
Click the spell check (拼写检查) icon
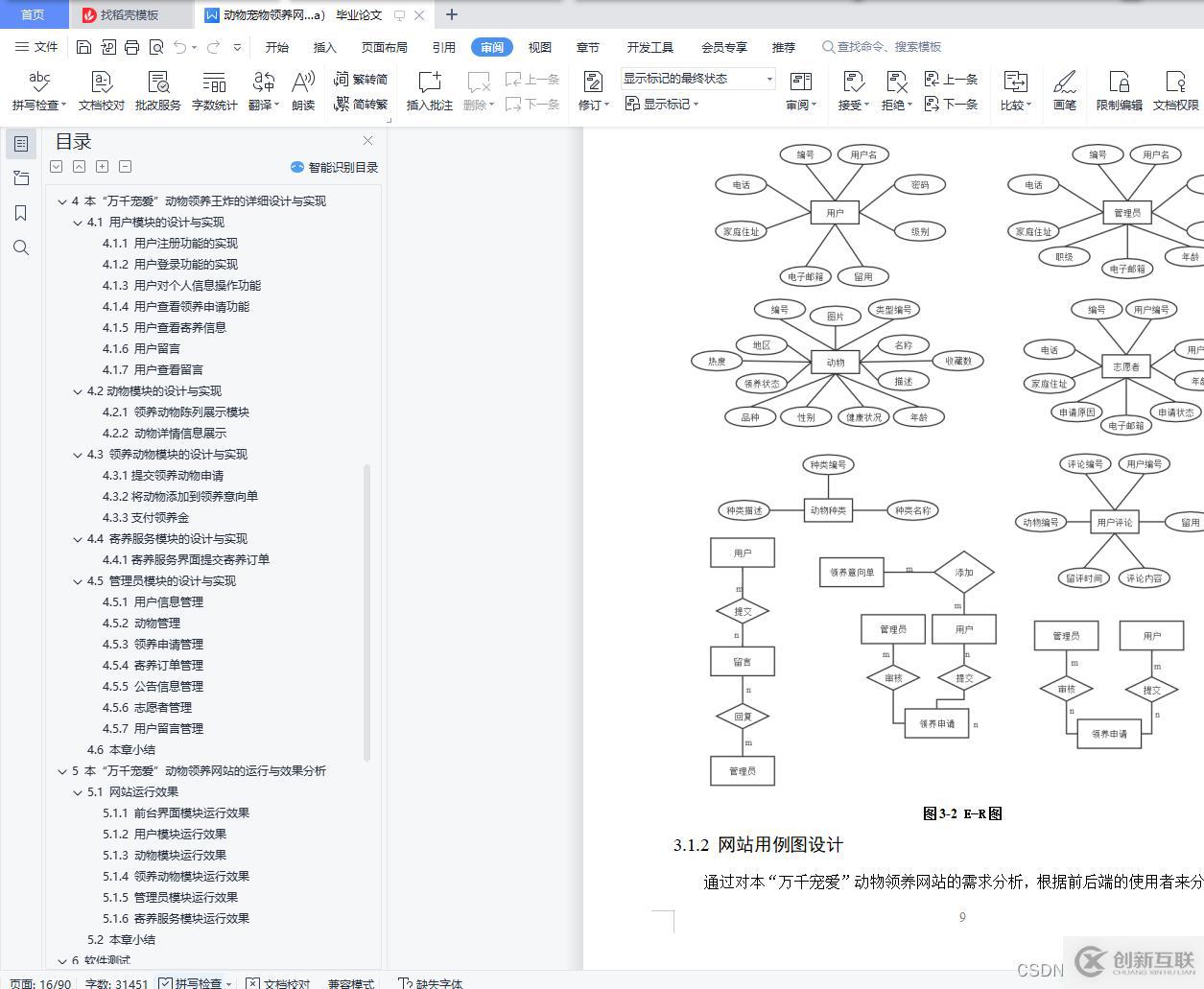pos(39,82)
